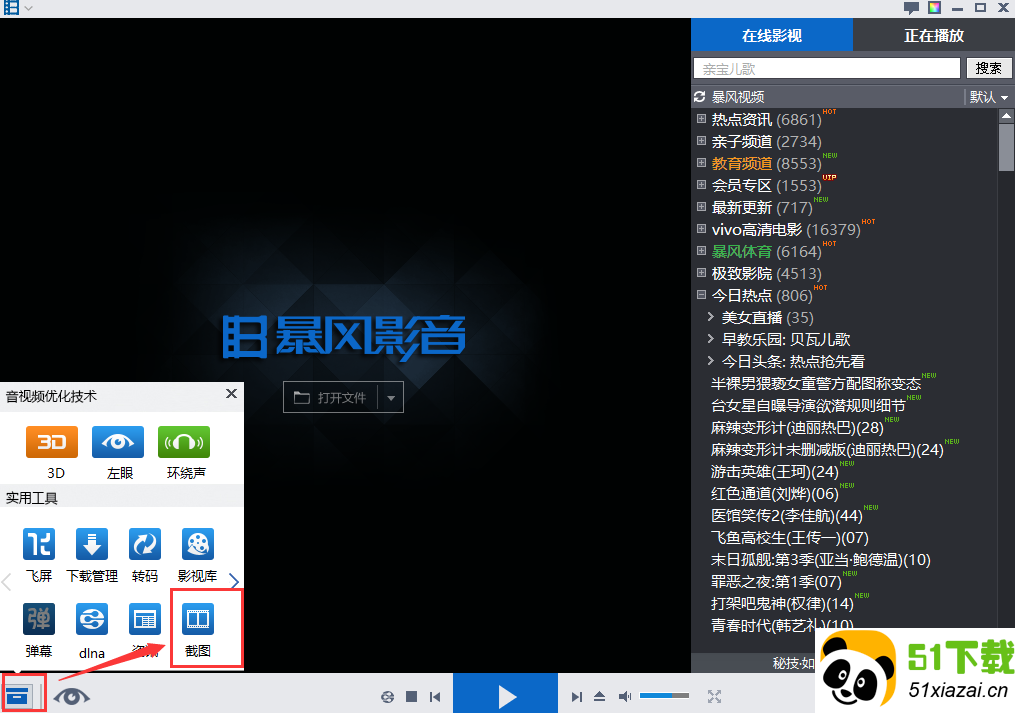Viewport: 1015px width, 713px height.
Task: Expand the 教育频道 category
Action: point(700,163)
